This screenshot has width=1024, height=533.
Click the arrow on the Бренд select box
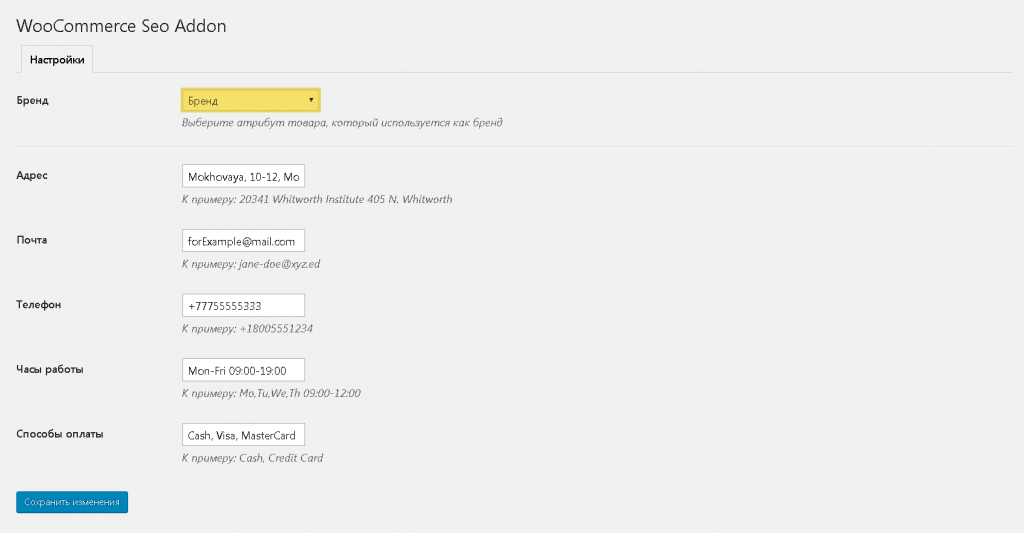(x=311, y=100)
